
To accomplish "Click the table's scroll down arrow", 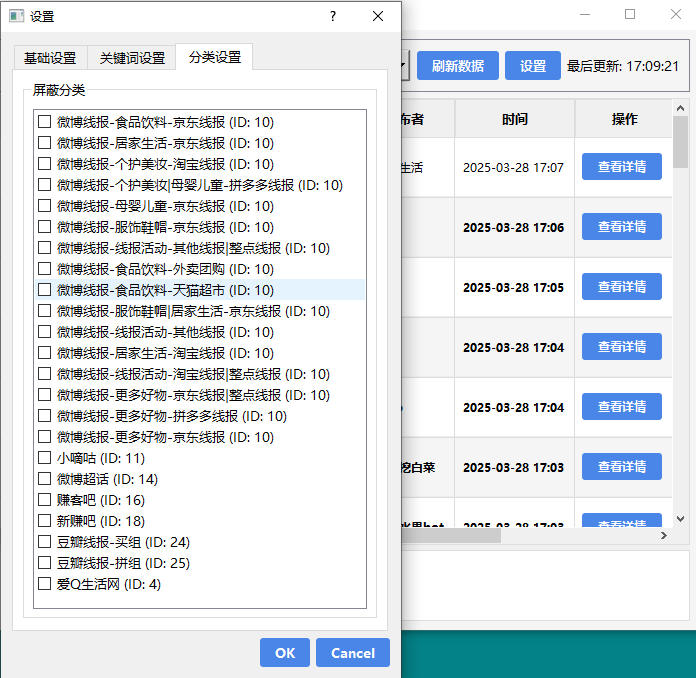I will pyautogui.click(x=680, y=519).
